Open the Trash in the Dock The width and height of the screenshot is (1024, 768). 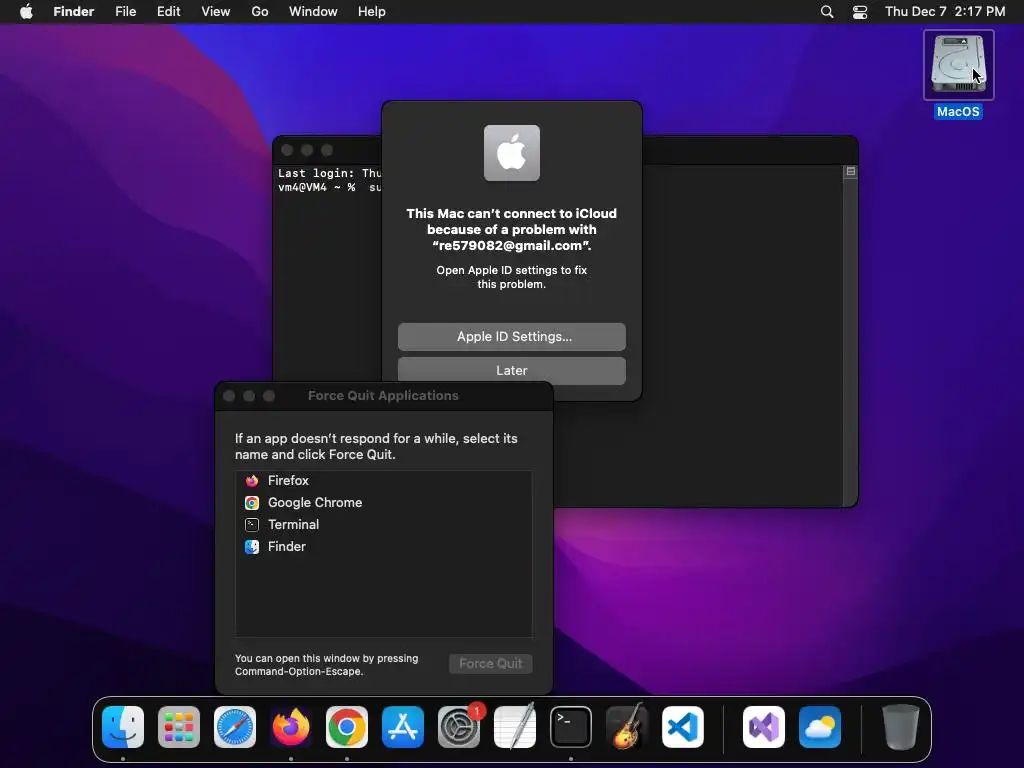901,727
